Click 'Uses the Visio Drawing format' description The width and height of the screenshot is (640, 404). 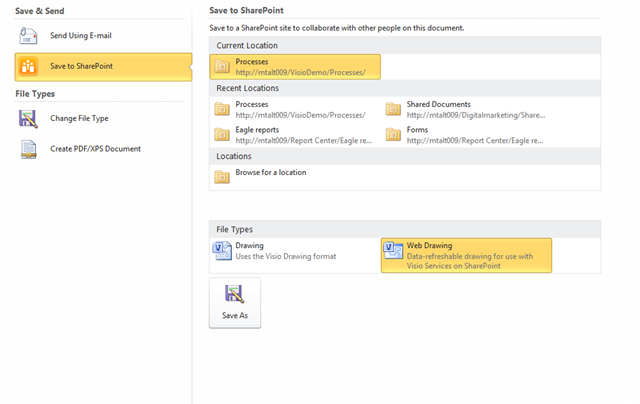[x=286, y=256]
